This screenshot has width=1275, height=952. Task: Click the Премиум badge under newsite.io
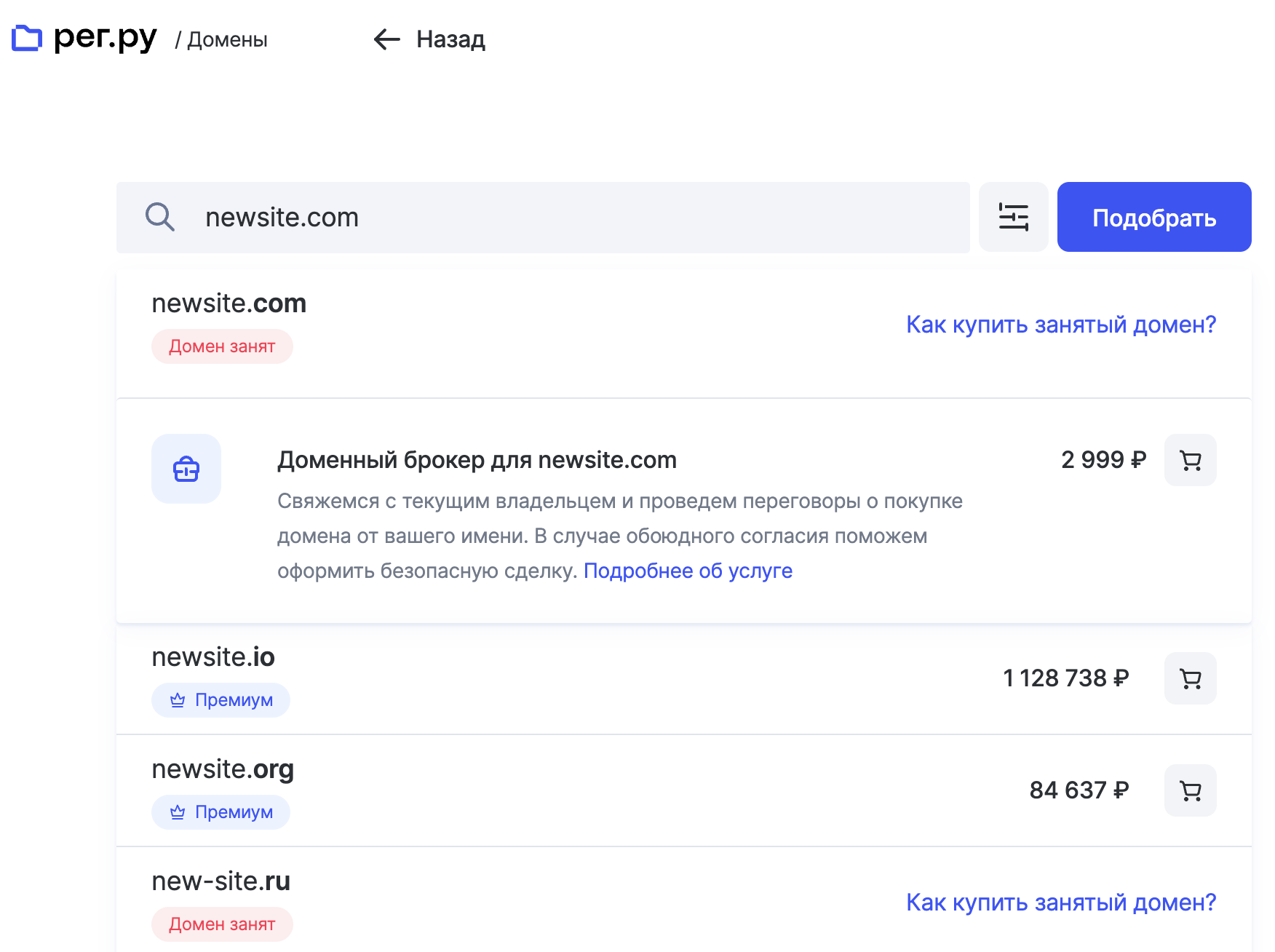tap(221, 700)
